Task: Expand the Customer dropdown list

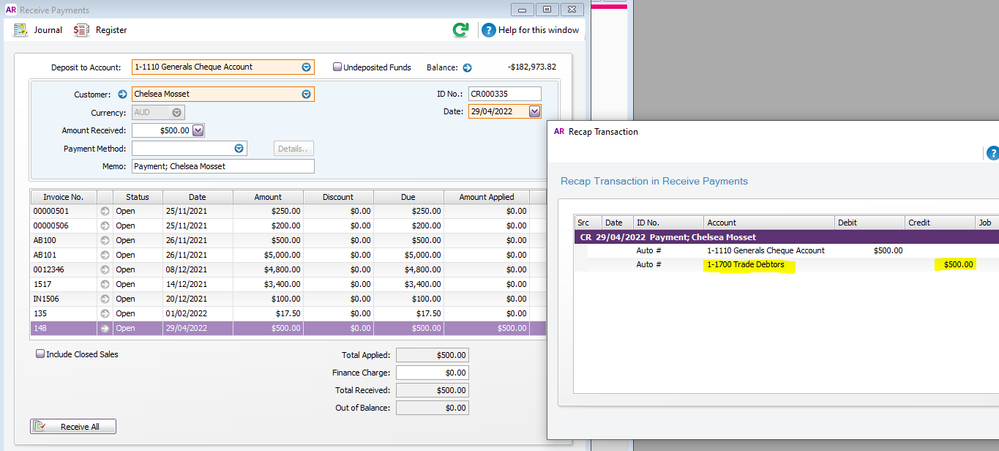Action: pos(306,94)
